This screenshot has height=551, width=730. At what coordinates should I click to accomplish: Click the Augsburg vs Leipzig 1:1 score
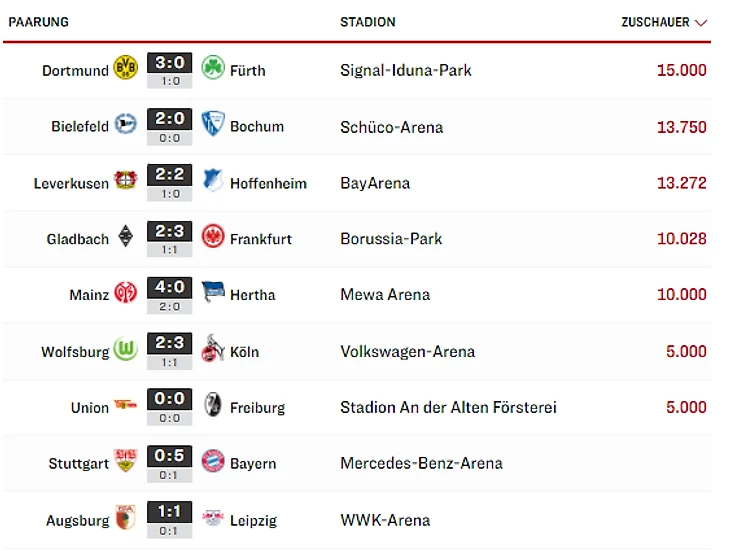point(169,514)
